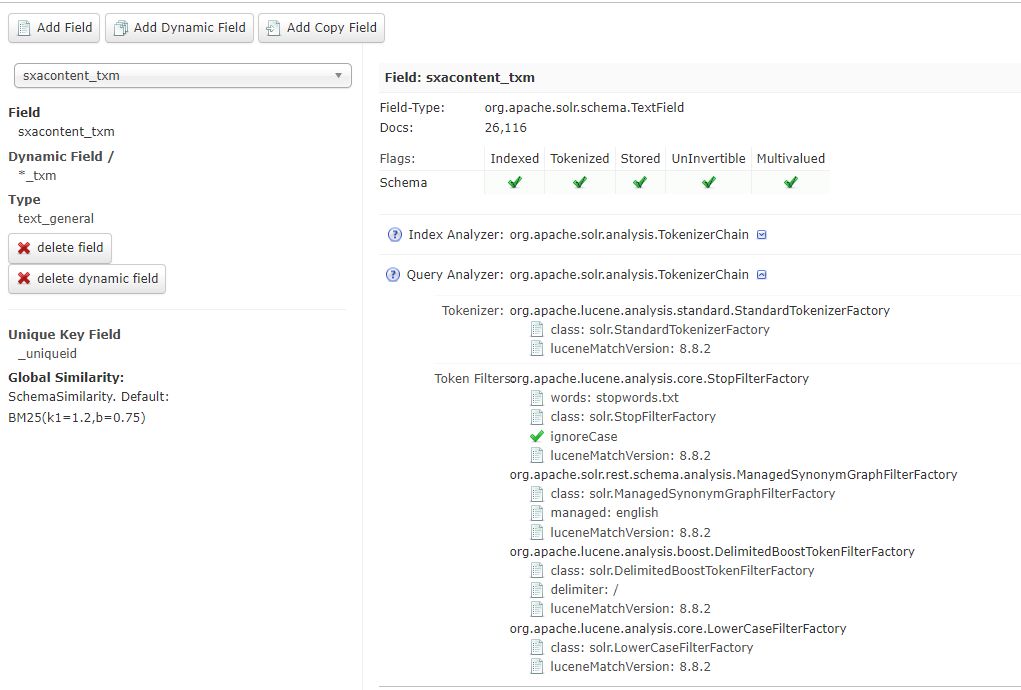Click the Indexed flag checkmark
The height and width of the screenshot is (690, 1021).
(x=514, y=182)
